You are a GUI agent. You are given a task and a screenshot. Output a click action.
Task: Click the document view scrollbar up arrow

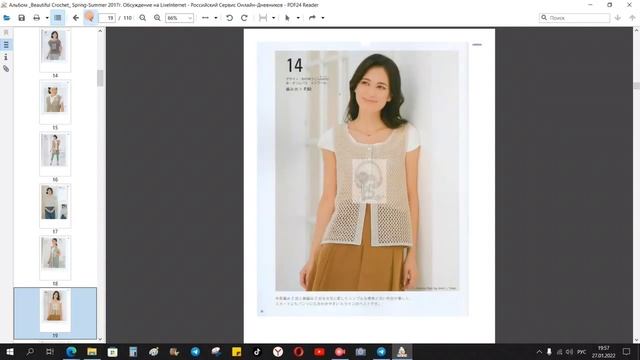636,31
